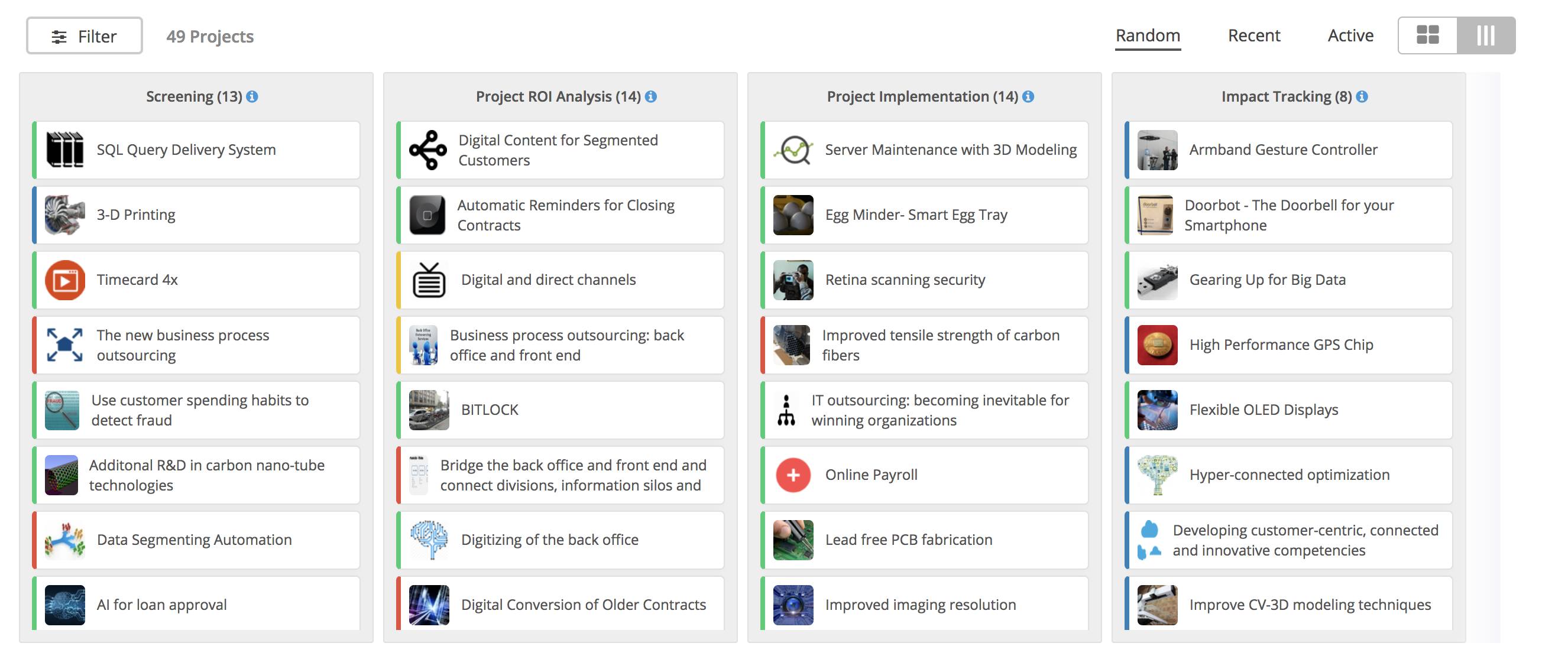This screenshot has height=656, width=1568.
Task: Open the Filter options
Action: click(x=85, y=36)
